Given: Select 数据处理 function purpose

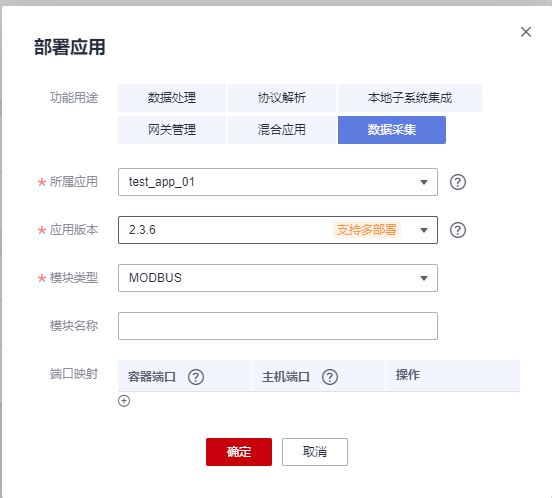Looking at the screenshot, I should pyautogui.click(x=172, y=98).
